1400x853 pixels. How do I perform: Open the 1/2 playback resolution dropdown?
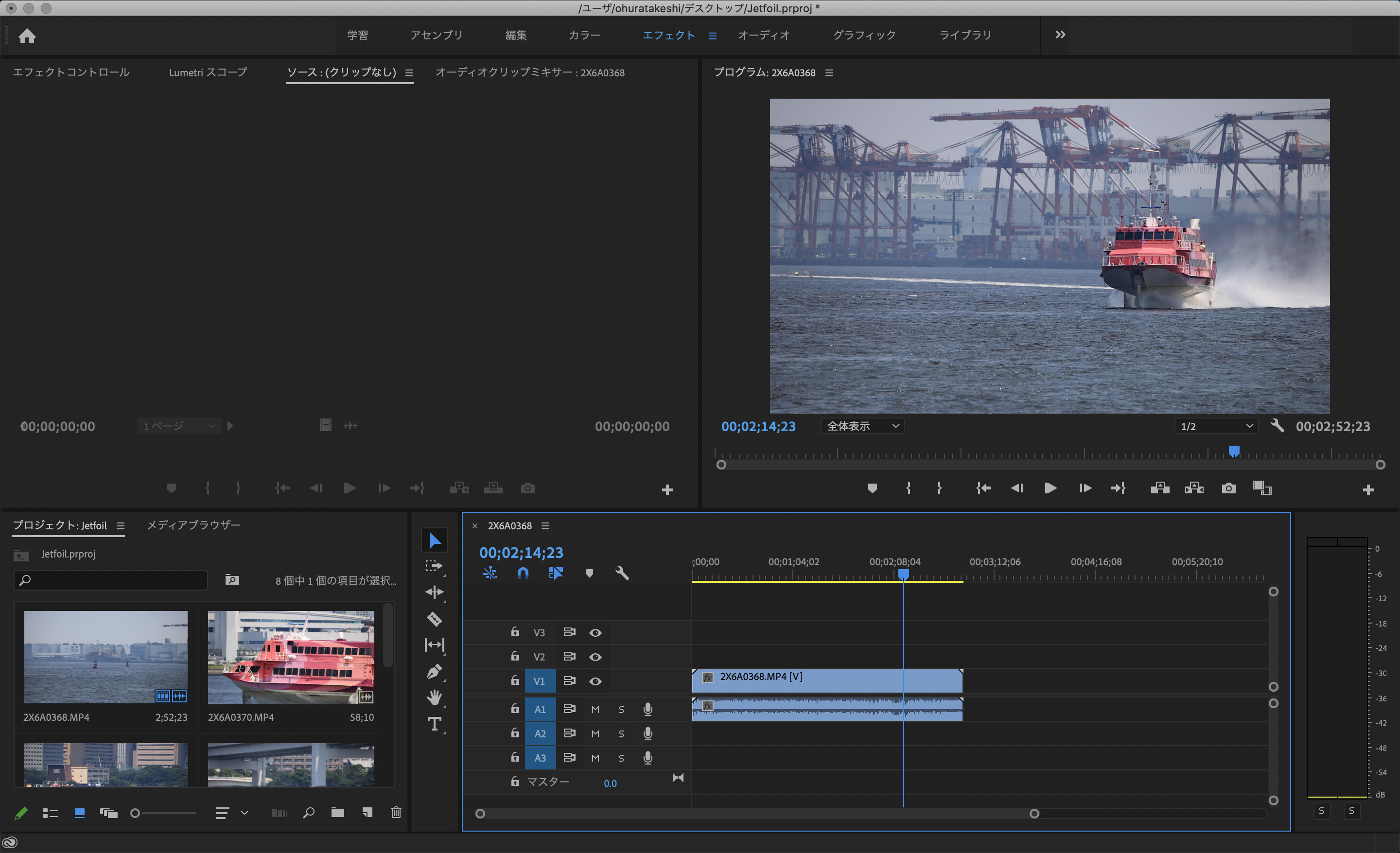[1216, 426]
